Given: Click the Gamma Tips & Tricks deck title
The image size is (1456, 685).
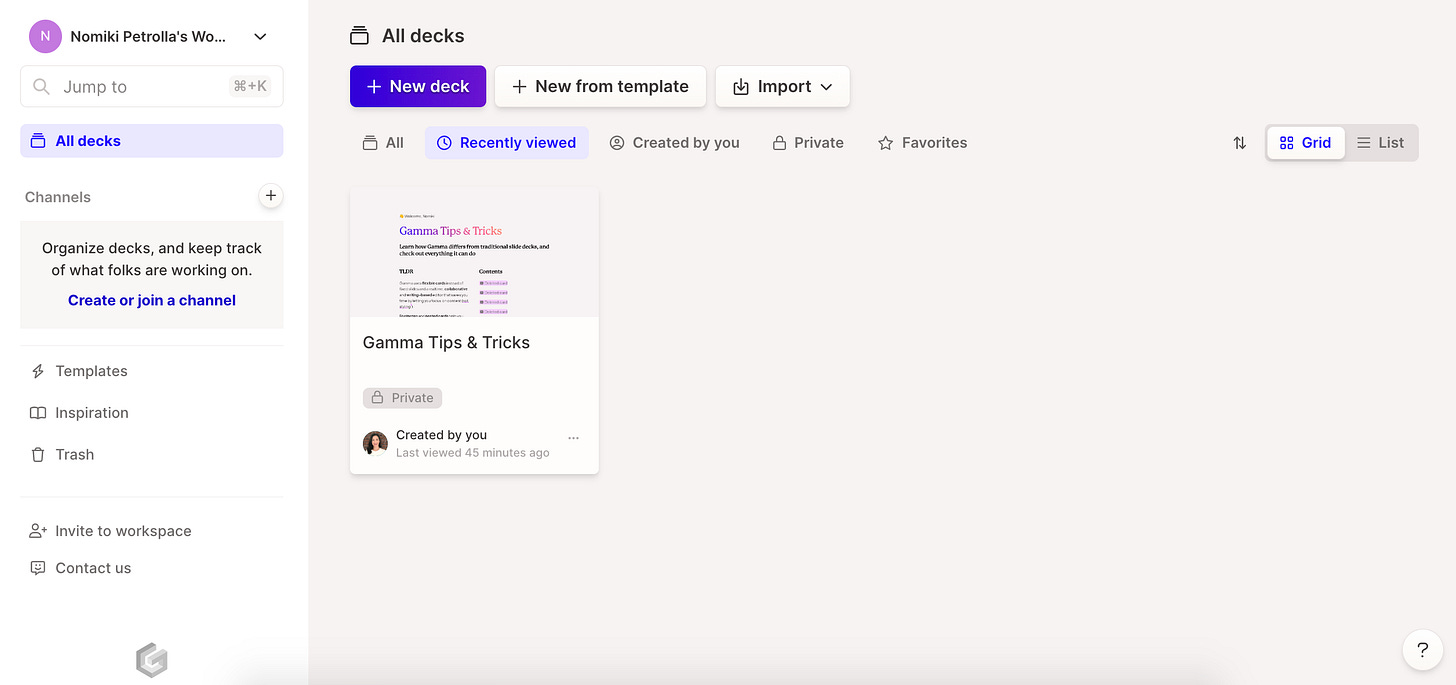Looking at the screenshot, I should pyautogui.click(x=446, y=343).
